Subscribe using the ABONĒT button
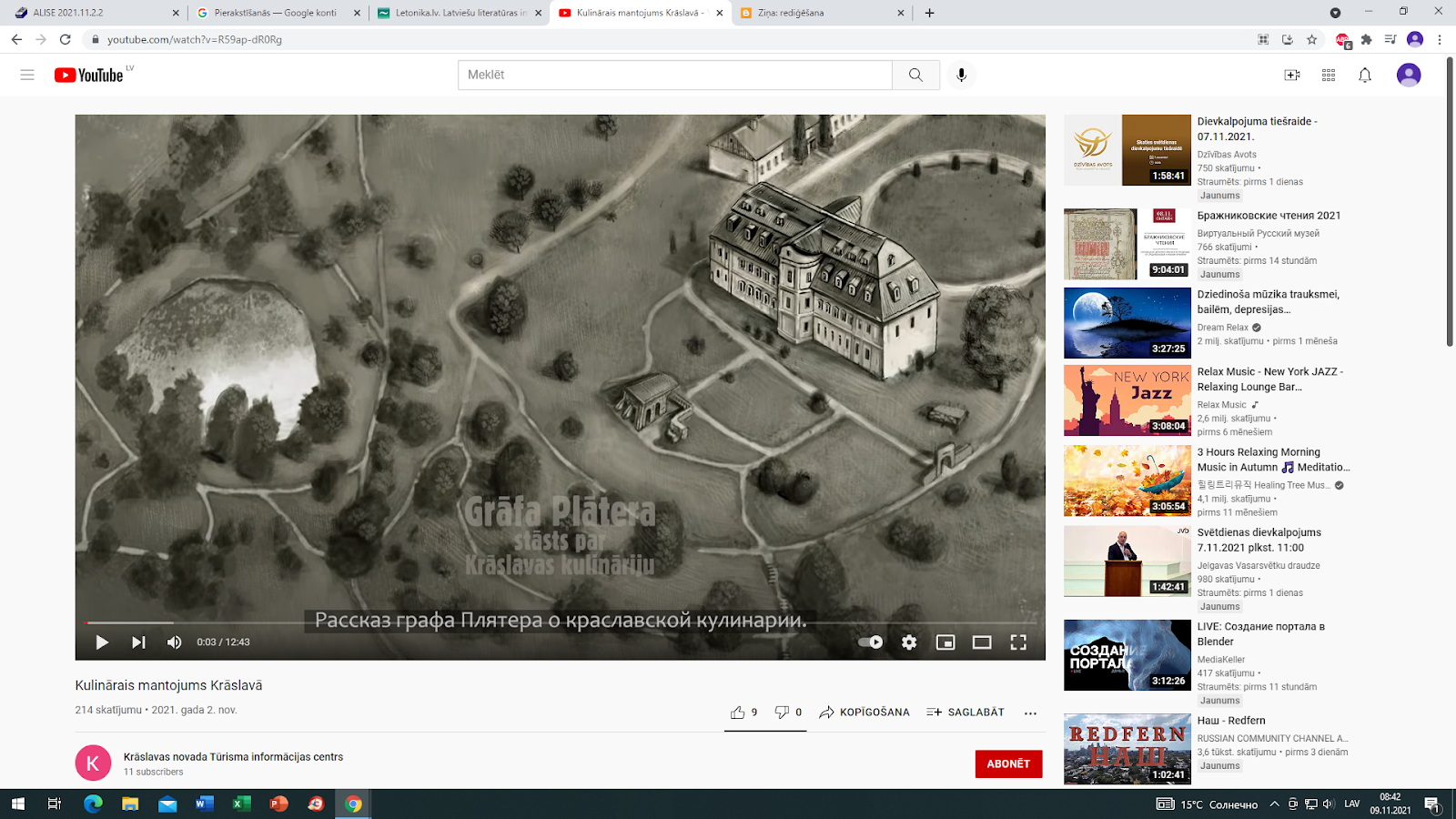 click(x=1008, y=763)
